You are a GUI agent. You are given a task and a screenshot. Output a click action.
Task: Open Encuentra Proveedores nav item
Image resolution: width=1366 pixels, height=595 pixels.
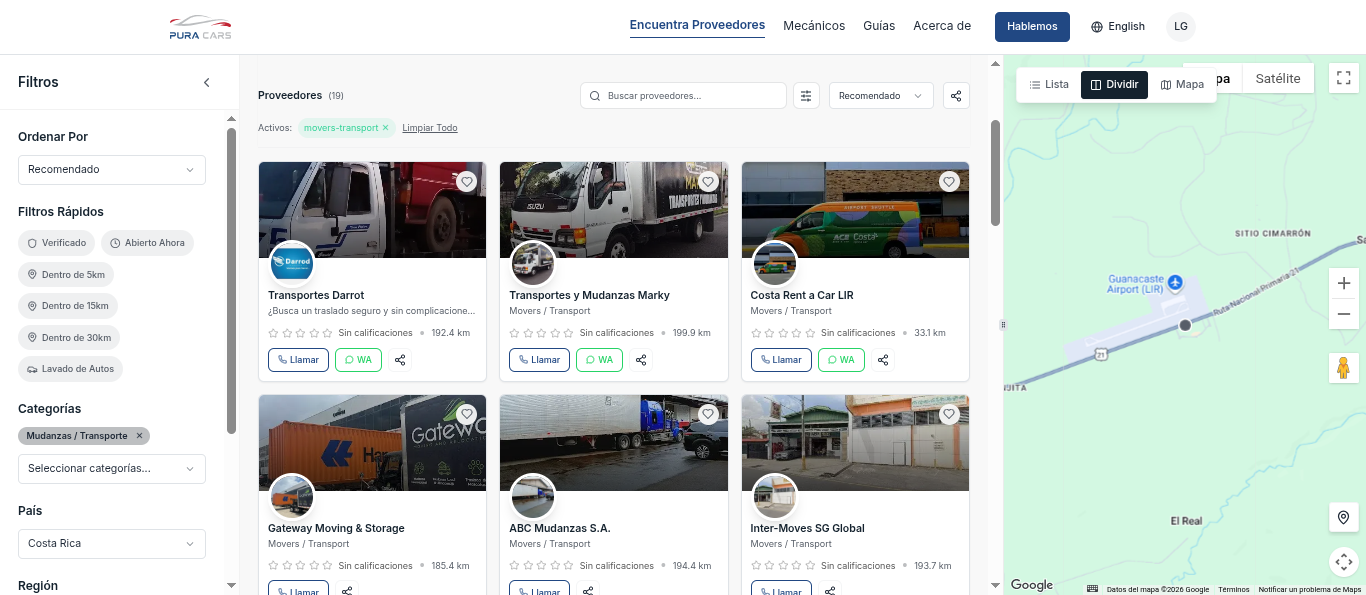(x=697, y=25)
